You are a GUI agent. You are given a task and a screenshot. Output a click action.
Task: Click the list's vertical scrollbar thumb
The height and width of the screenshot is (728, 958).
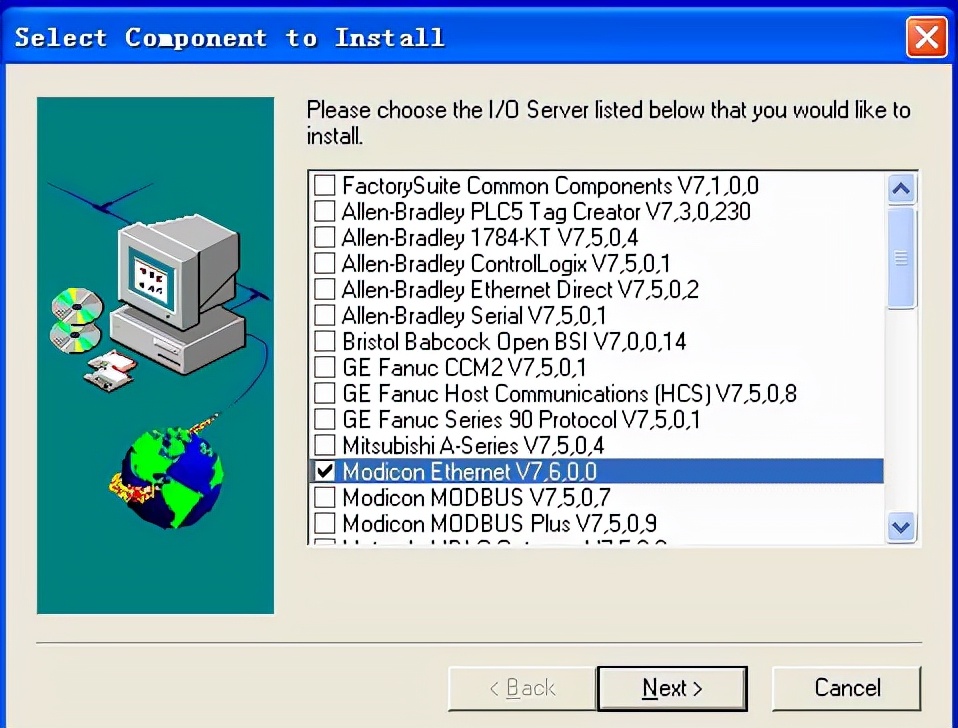click(x=901, y=258)
